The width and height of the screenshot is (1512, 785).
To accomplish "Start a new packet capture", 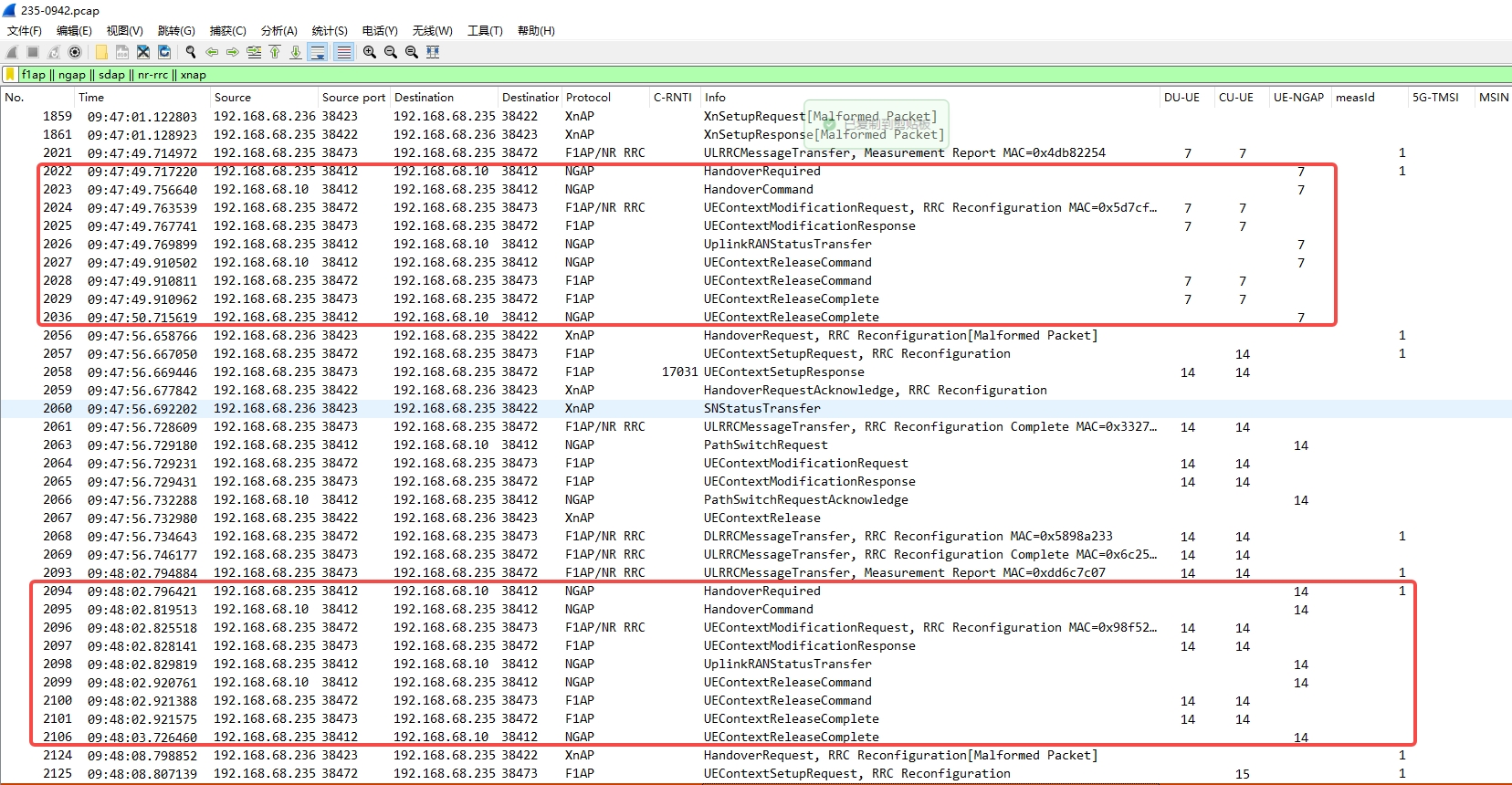I will [x=12, y=52].
